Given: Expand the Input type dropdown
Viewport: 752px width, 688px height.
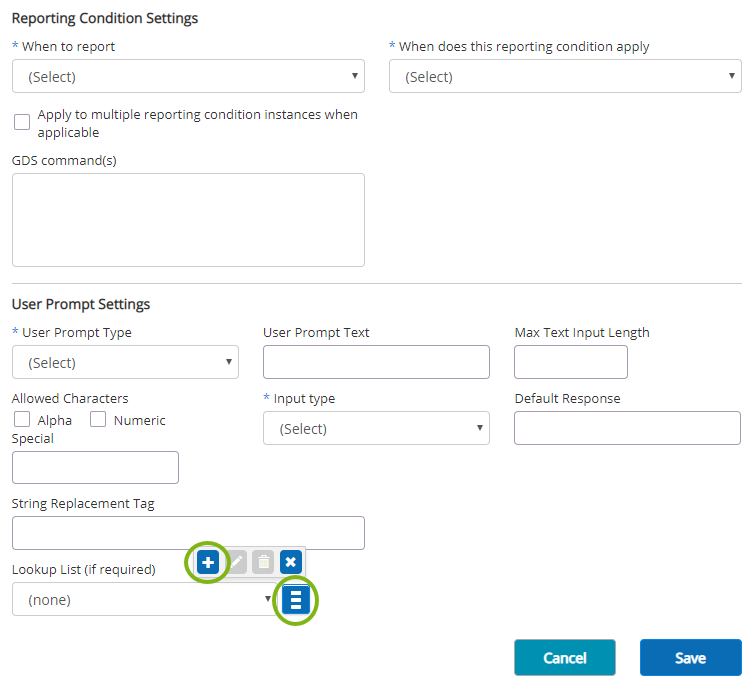Looking at the screenshot, I should pyautogui.click(x=376, y=428).
